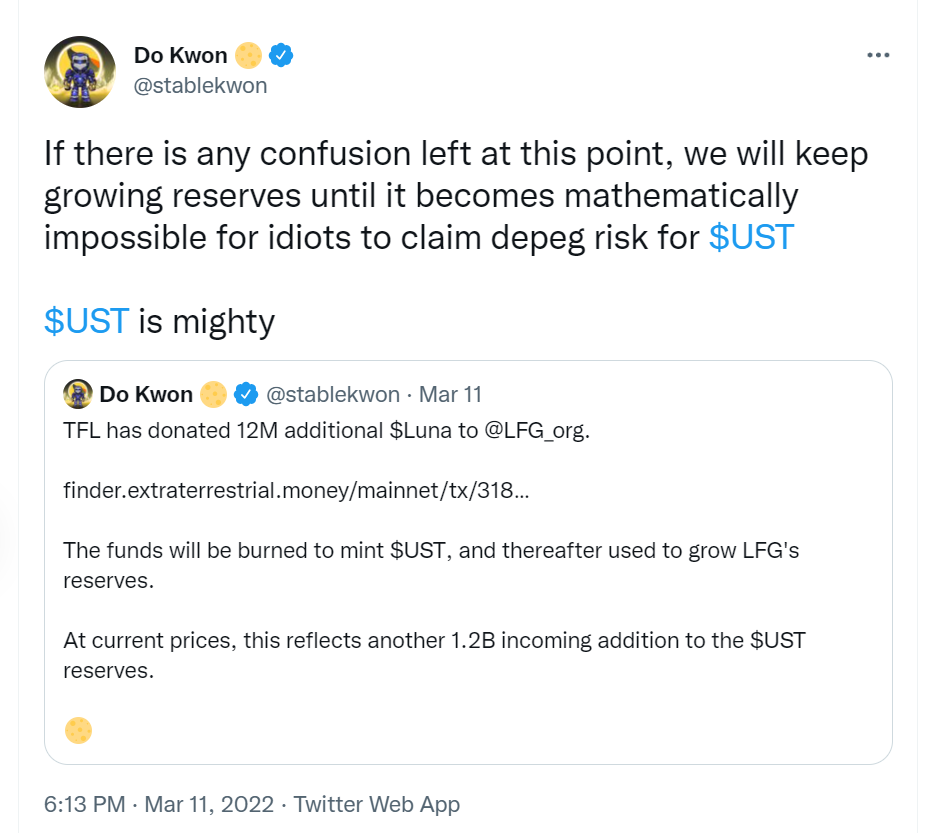948x833 pixels.
Task: Click the @LFG_org mention
Action: click(537, 430)
